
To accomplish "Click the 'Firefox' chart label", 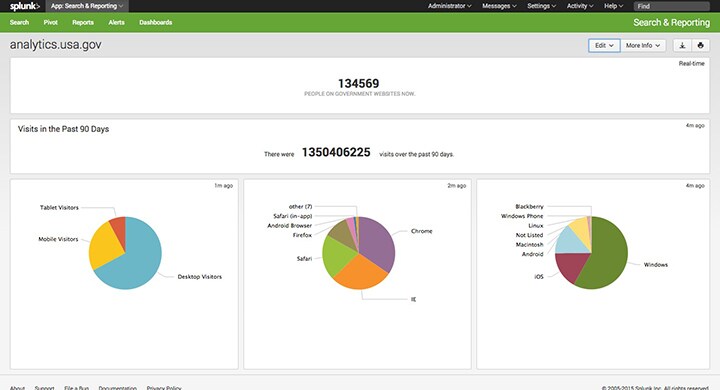I will point(302,235).
